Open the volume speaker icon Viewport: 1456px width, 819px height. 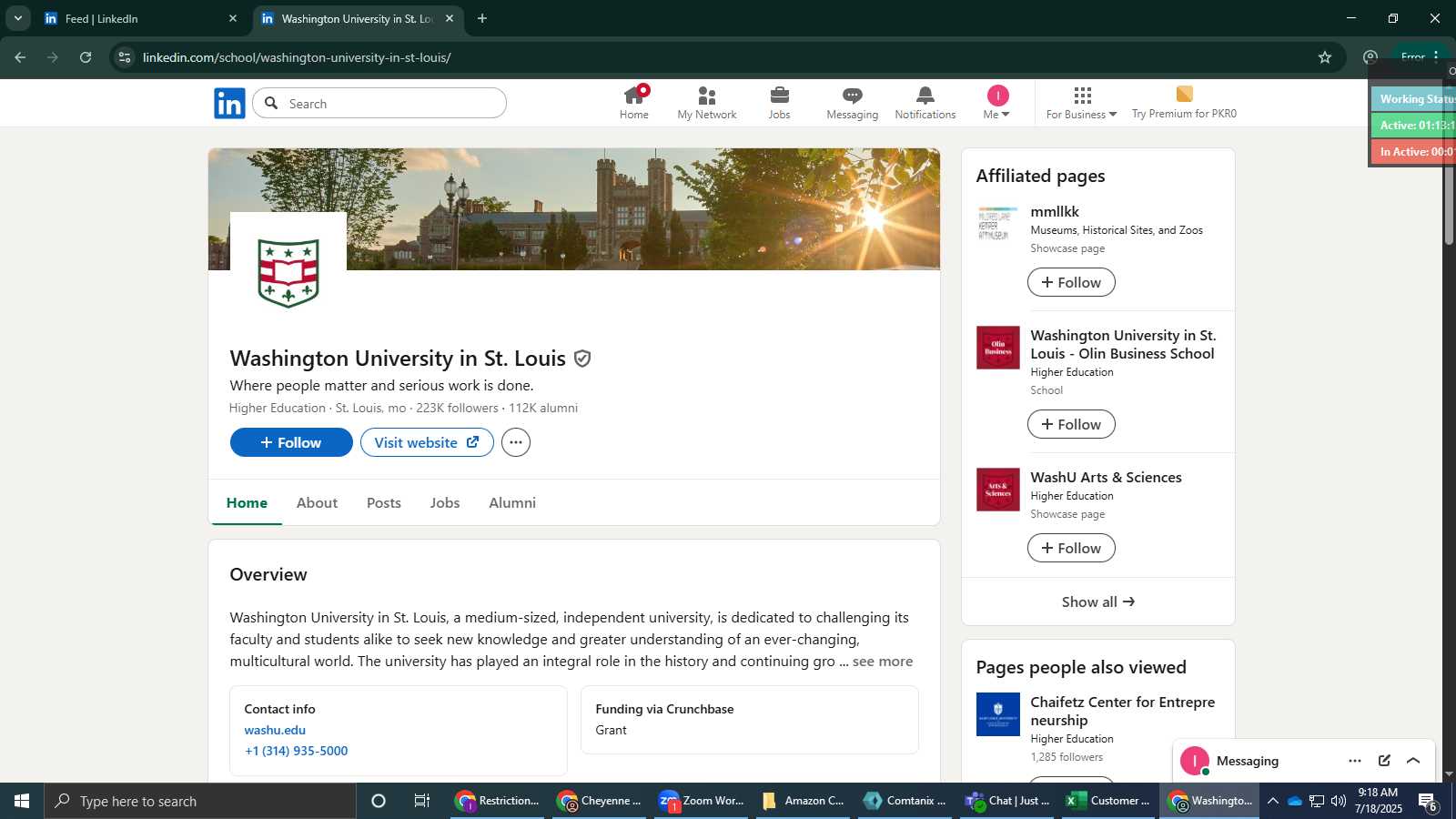pyautogui.click(x=1339, y=801)
